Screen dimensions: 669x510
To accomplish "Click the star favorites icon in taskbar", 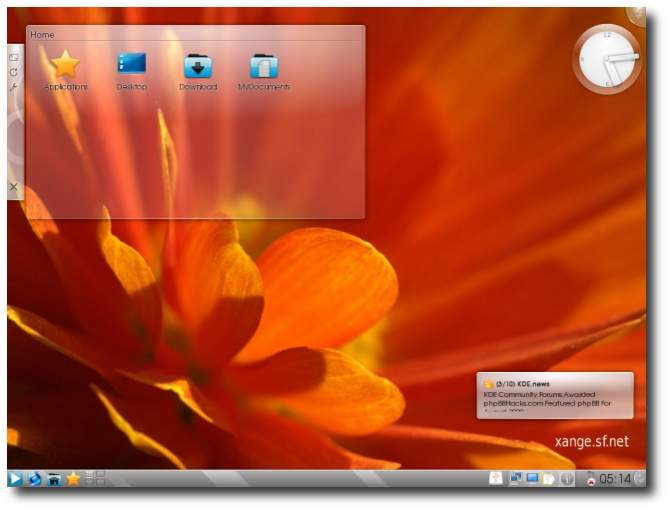I will [x=73, y=479].
